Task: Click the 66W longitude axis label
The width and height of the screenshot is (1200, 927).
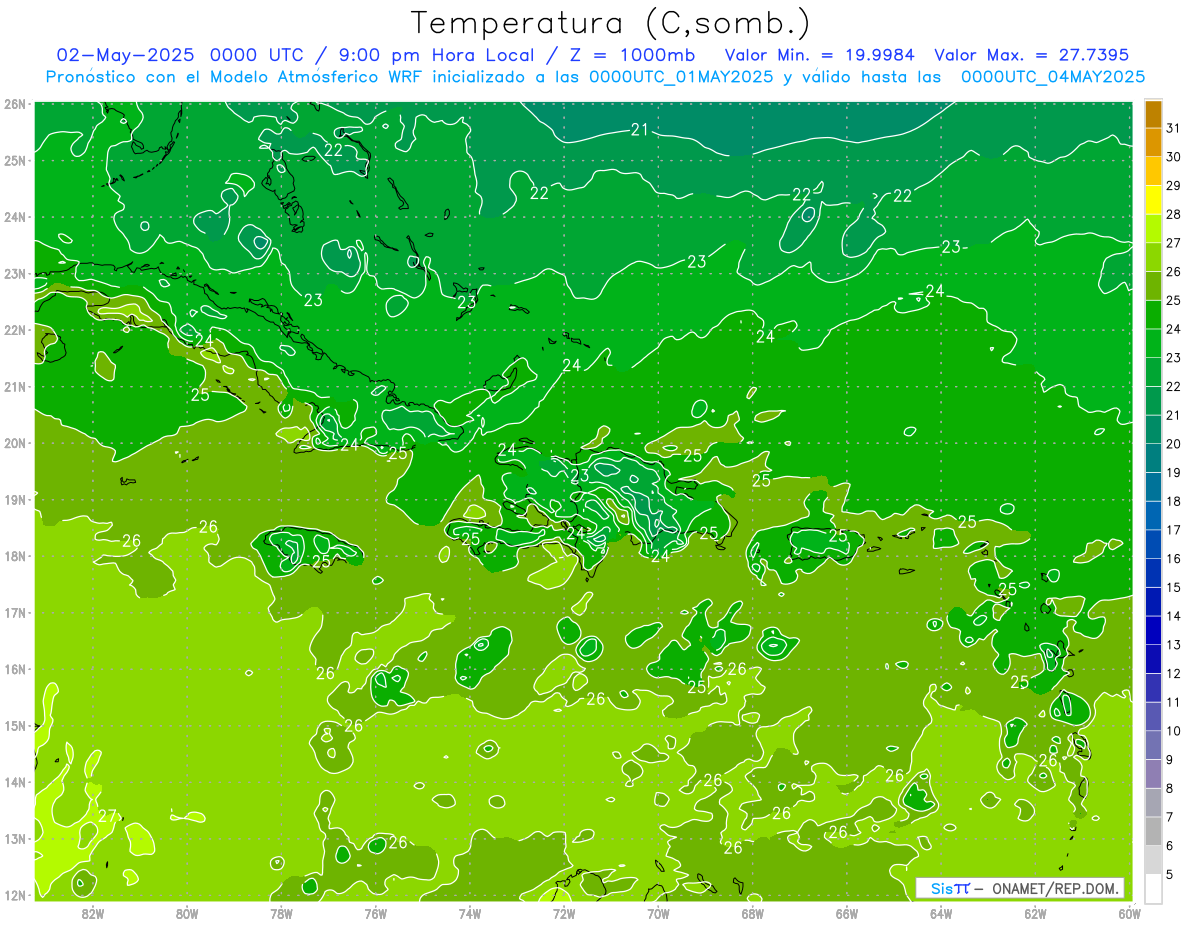Action: tap(846, 912)
